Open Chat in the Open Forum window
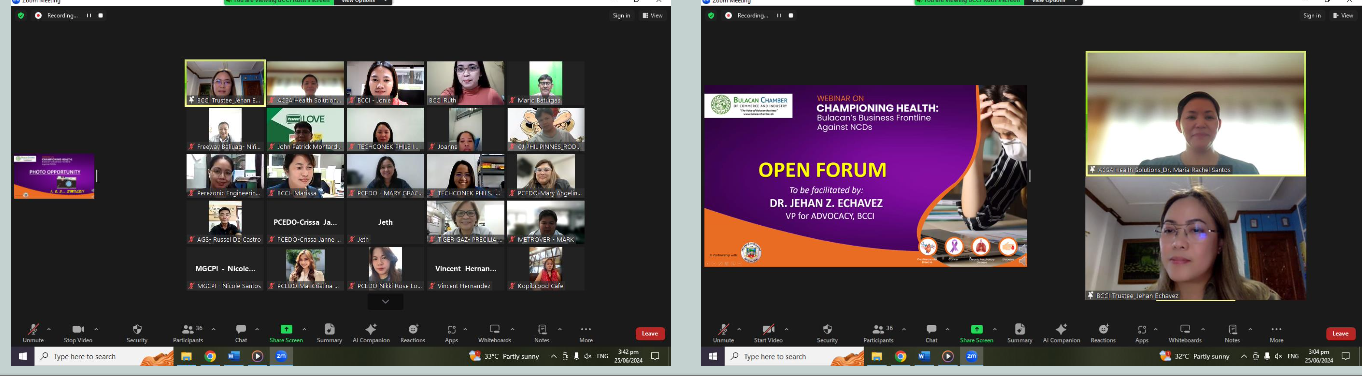1362x376 pixels. 930,329
